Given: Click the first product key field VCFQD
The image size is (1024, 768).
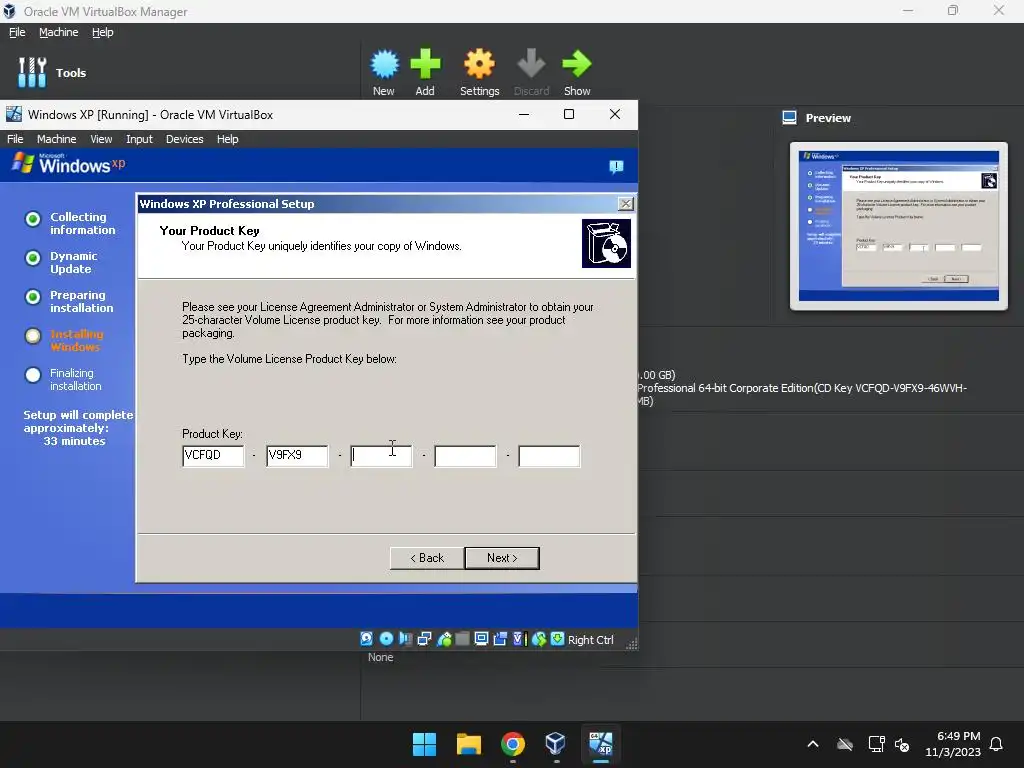Looking at the screenshot, I should pos(213,456).
